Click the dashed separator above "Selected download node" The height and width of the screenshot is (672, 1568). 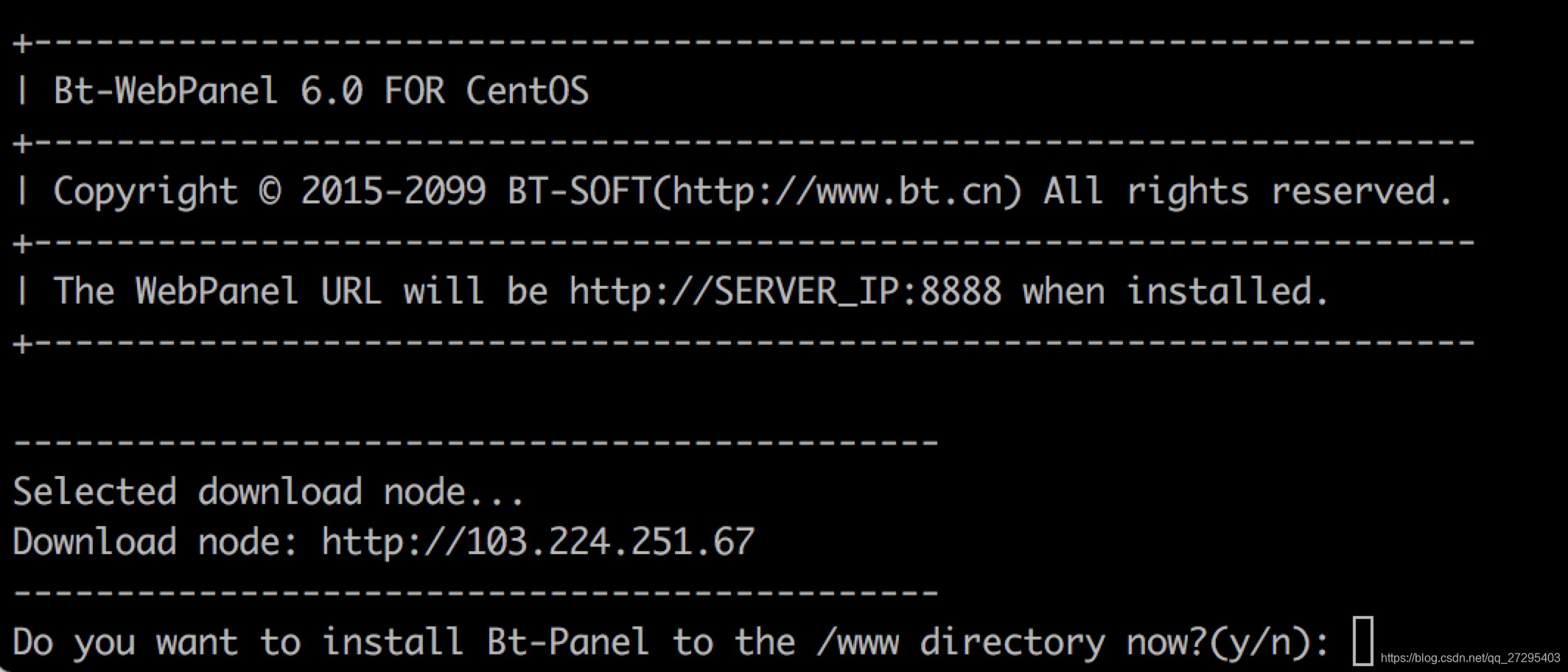[x=476, y=442]
